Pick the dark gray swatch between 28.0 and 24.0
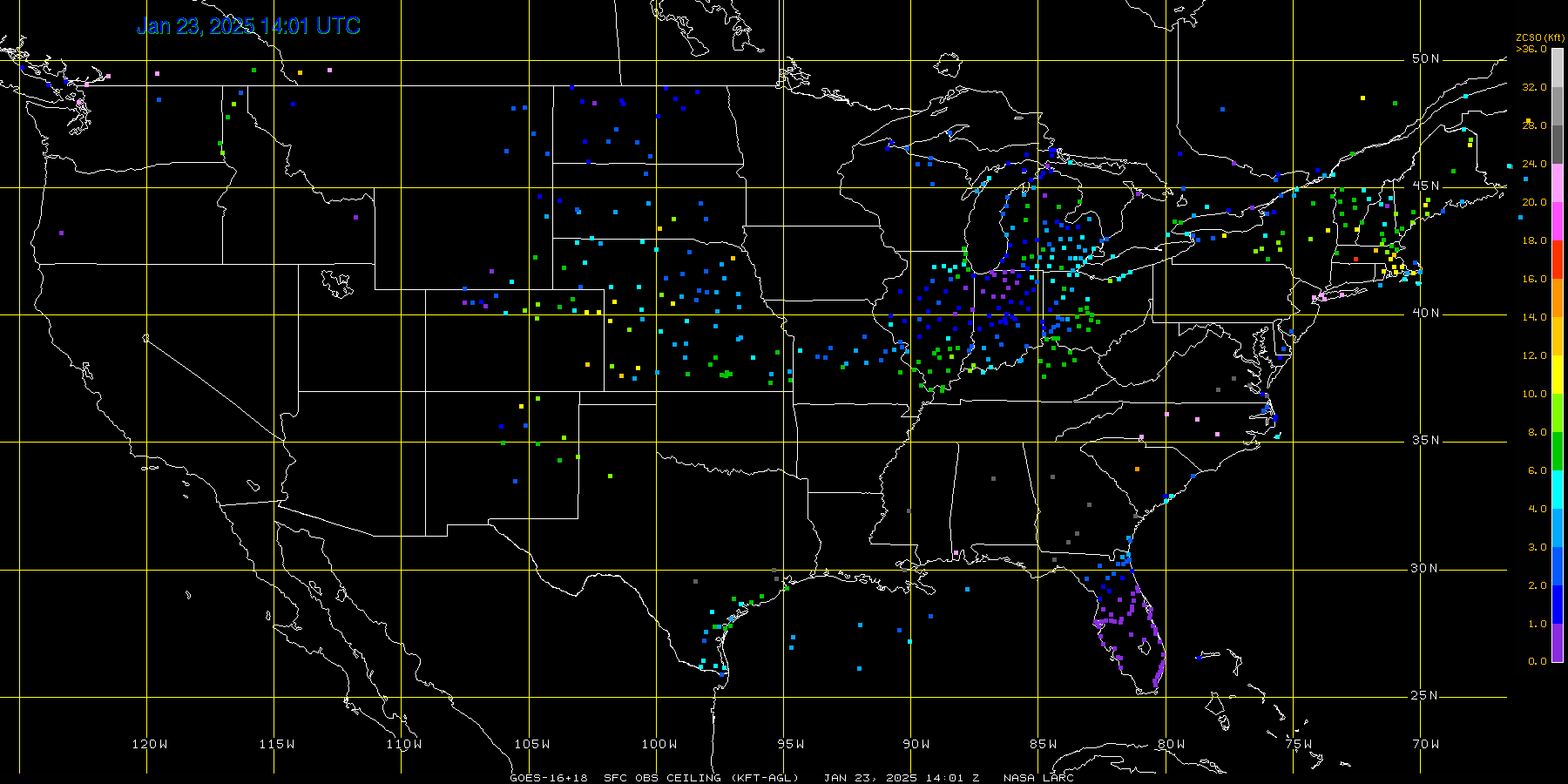 point(1558,145)
